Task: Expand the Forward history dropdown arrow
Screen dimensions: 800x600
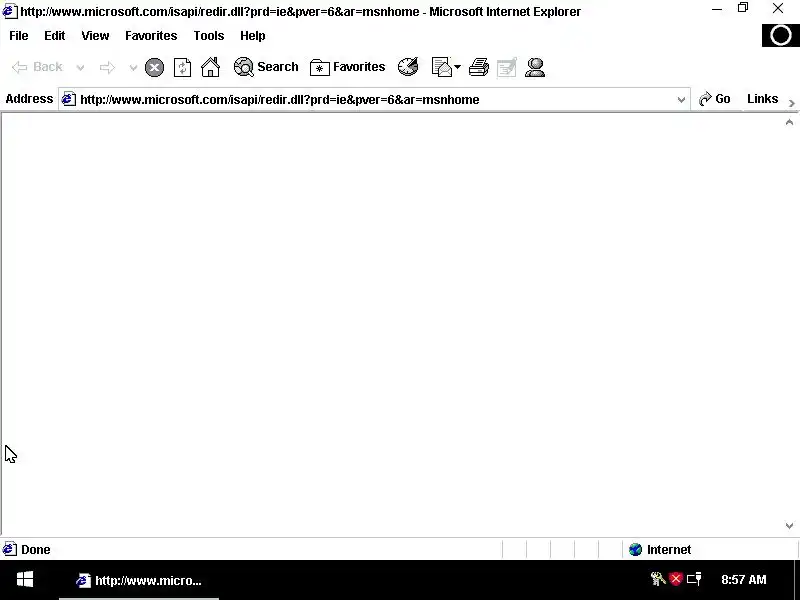Action: coord(133,67)
